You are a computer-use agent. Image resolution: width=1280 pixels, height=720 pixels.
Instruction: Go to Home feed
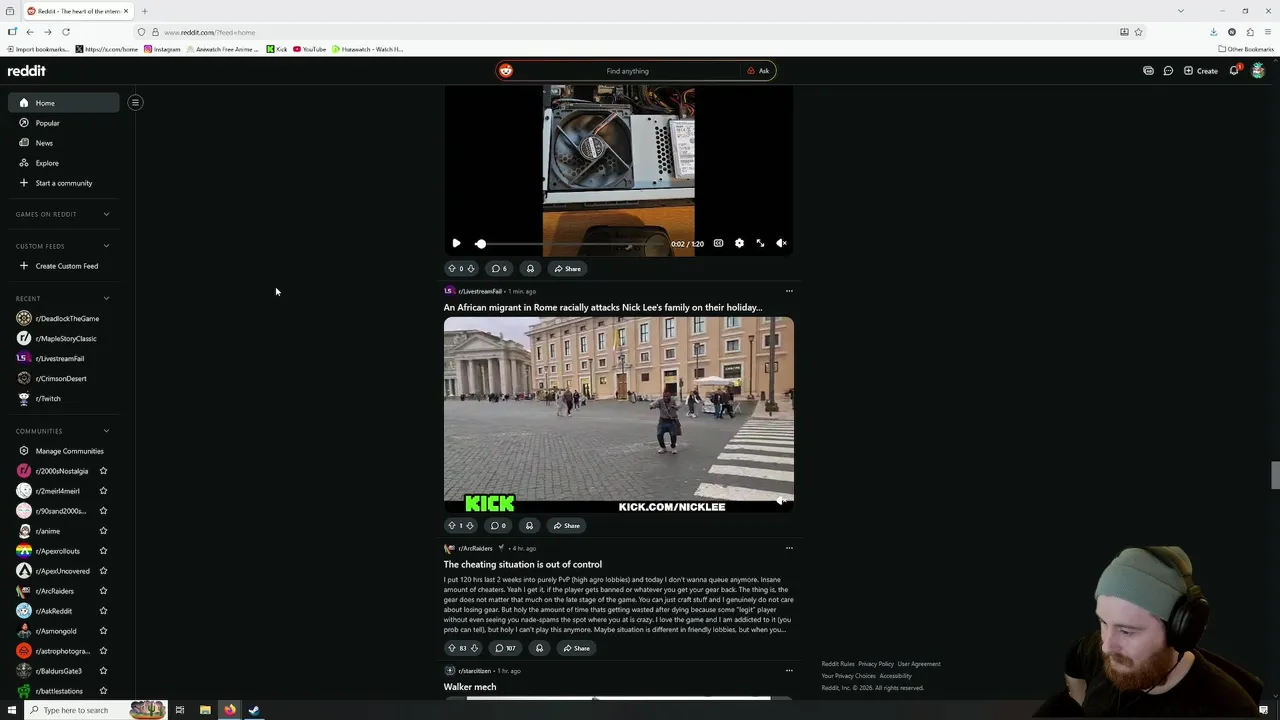point(64,103)
